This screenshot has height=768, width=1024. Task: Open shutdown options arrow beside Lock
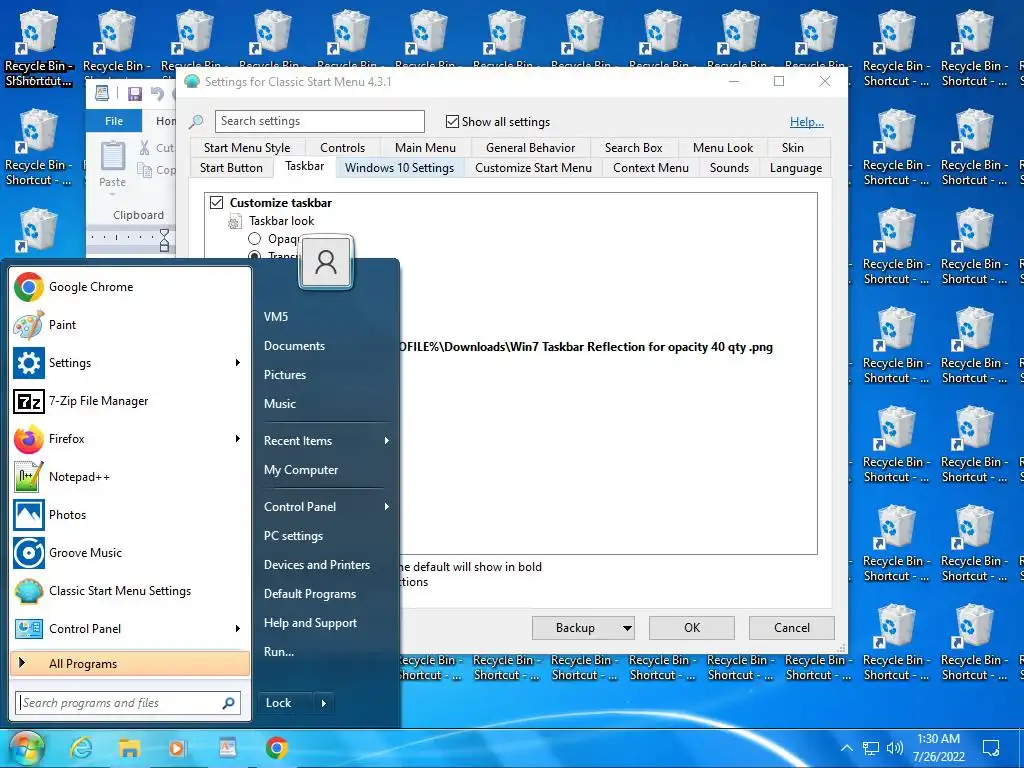[x=323, y=703]
